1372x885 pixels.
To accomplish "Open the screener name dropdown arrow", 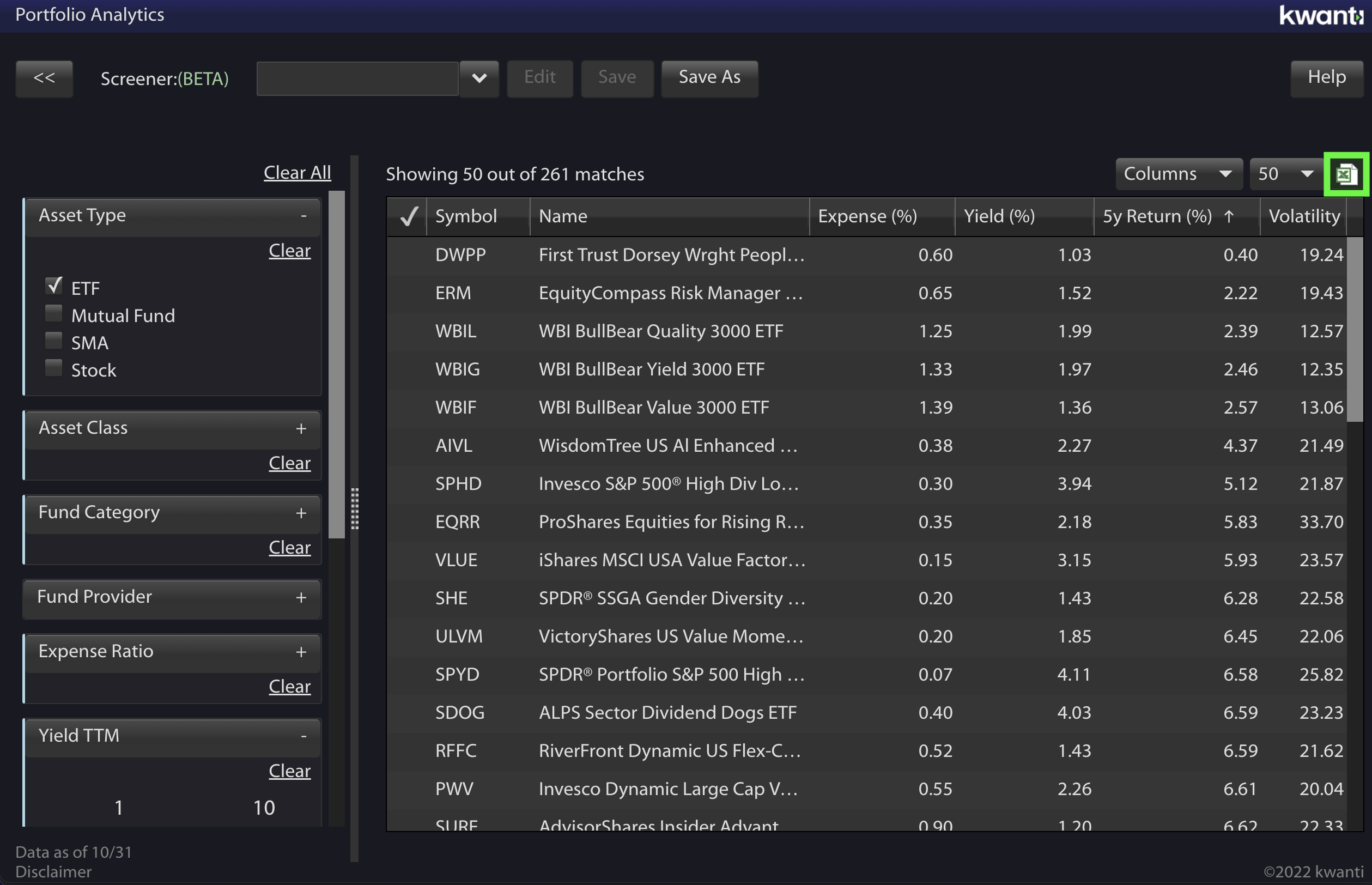I will click(x=479, y=78).
